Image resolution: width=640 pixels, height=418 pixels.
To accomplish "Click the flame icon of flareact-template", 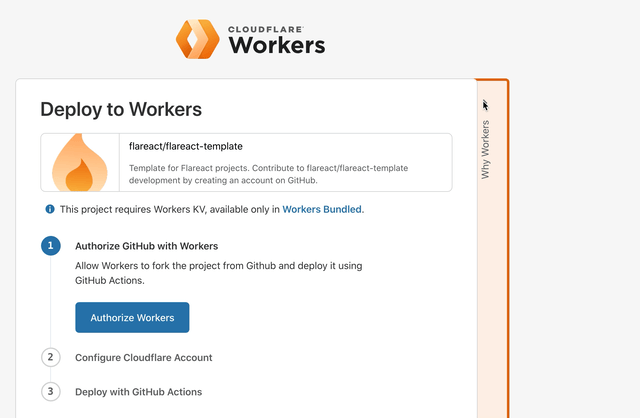I will (80, 162).
